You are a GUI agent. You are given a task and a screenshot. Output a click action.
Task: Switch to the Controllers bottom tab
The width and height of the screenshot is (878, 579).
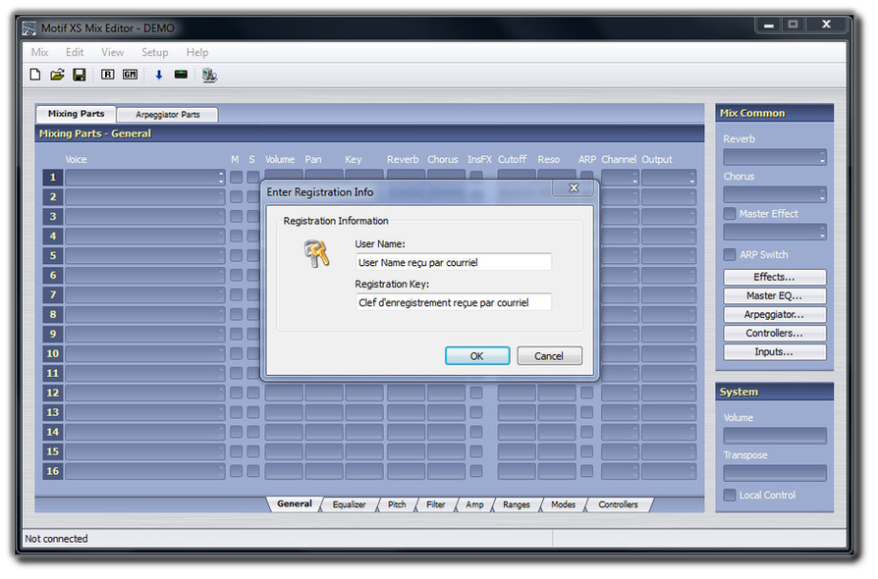point(618,505)
